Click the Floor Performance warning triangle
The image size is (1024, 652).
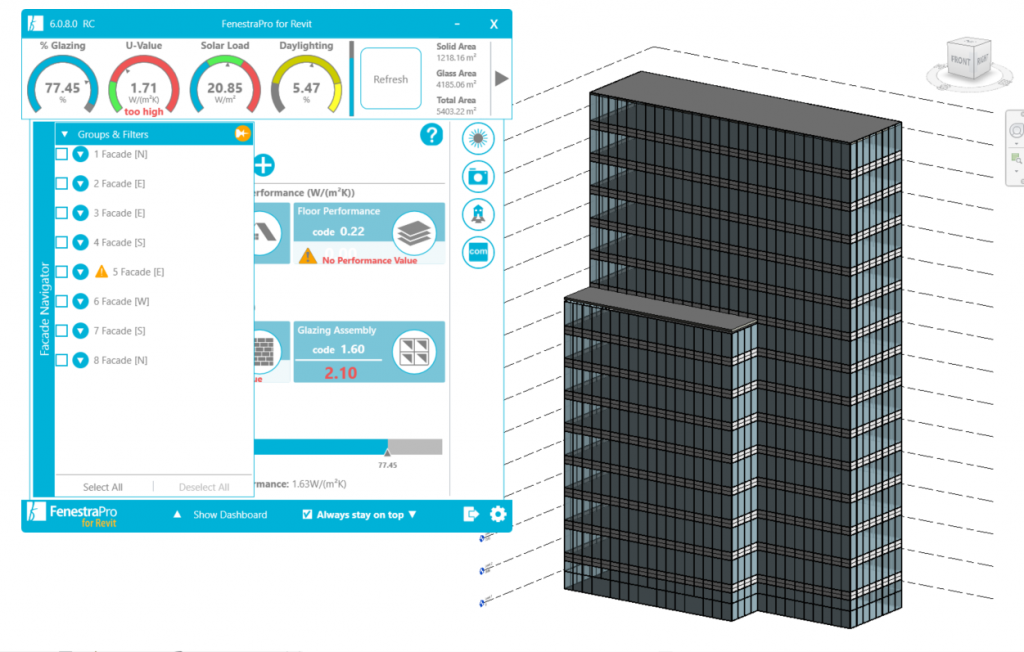click(308, 256)
